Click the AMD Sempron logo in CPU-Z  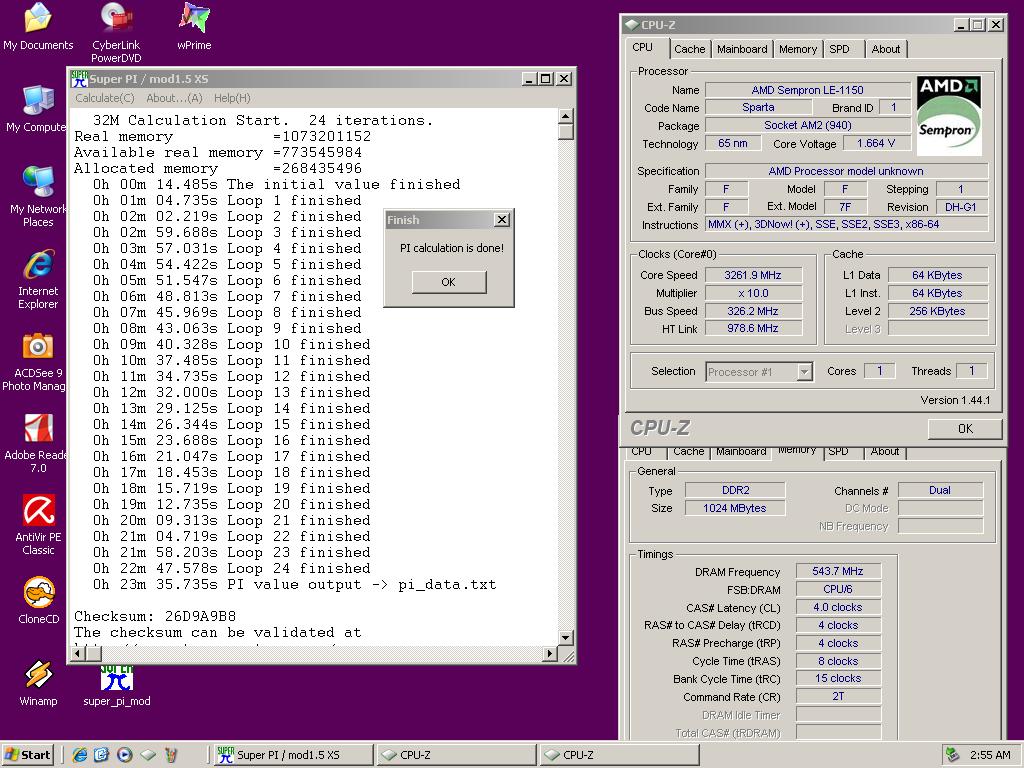pos(949,116)
